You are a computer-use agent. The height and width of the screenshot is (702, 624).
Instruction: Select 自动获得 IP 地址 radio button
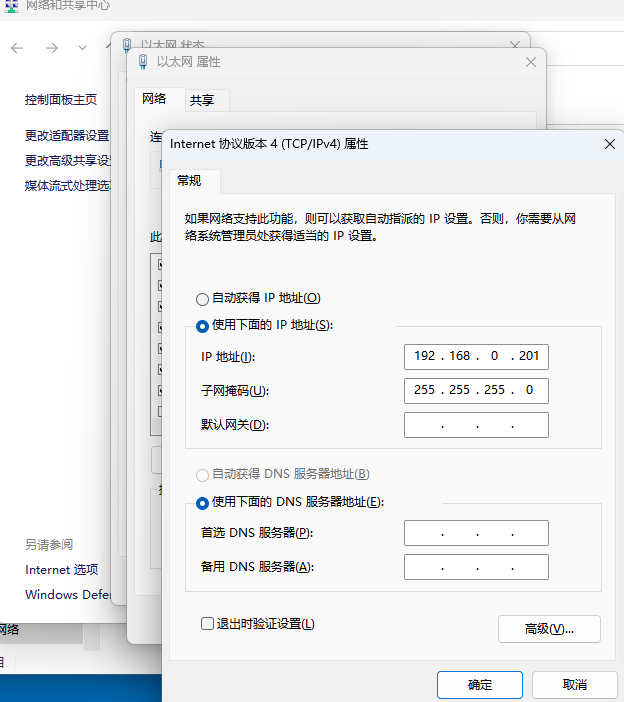[203, 298]
